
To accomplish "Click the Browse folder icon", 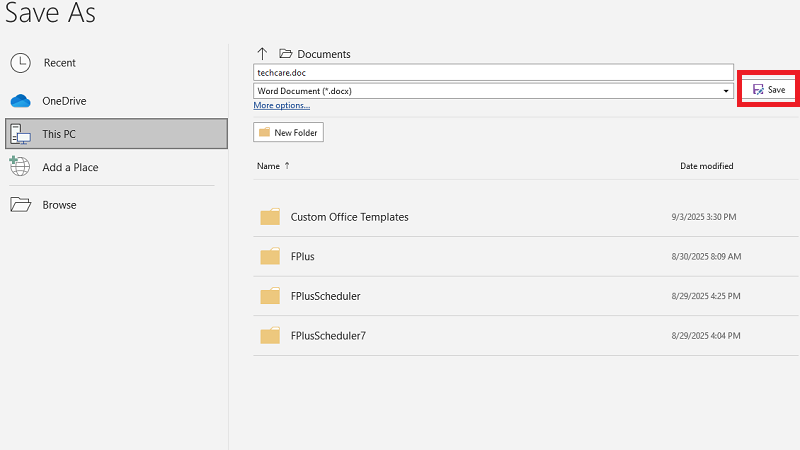I will (x=20, y=205).
